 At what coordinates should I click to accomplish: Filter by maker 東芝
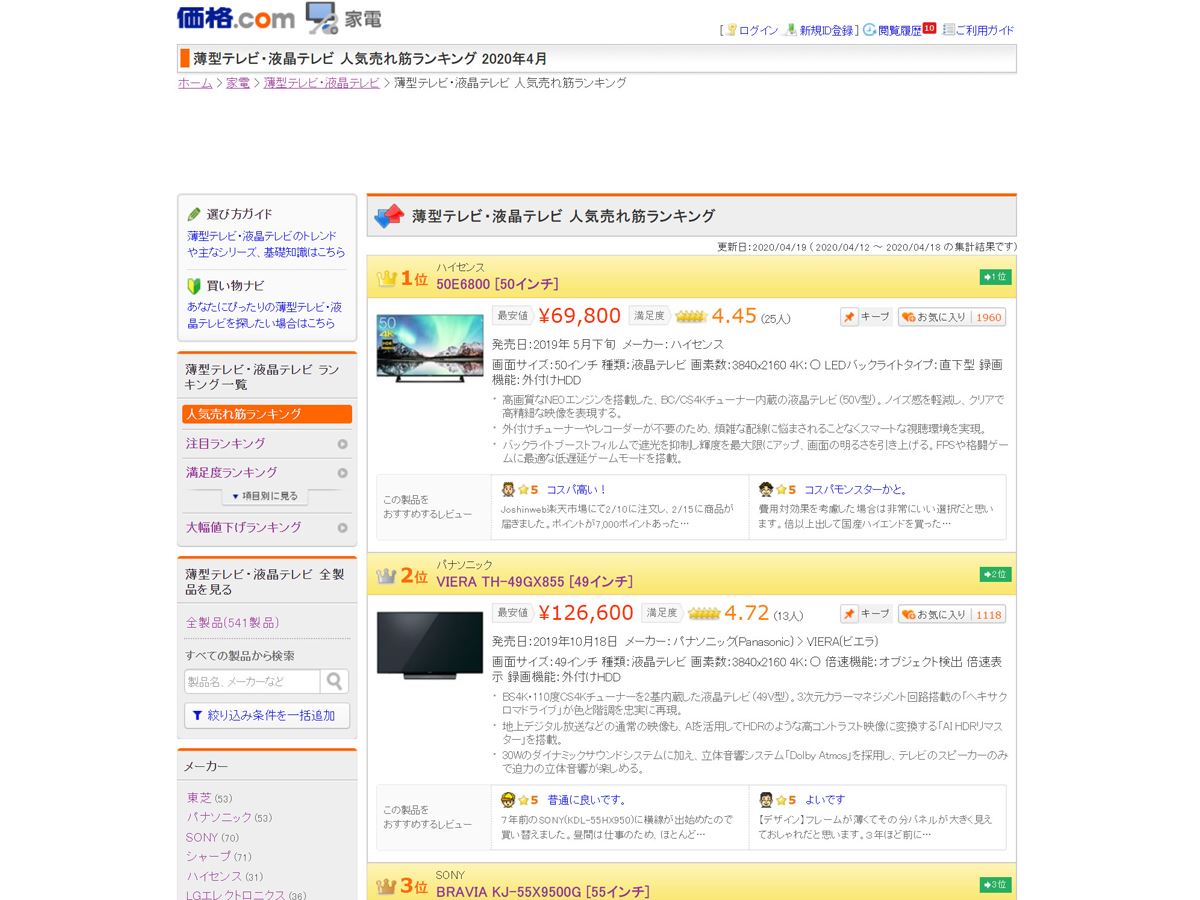tap(199, 798)
